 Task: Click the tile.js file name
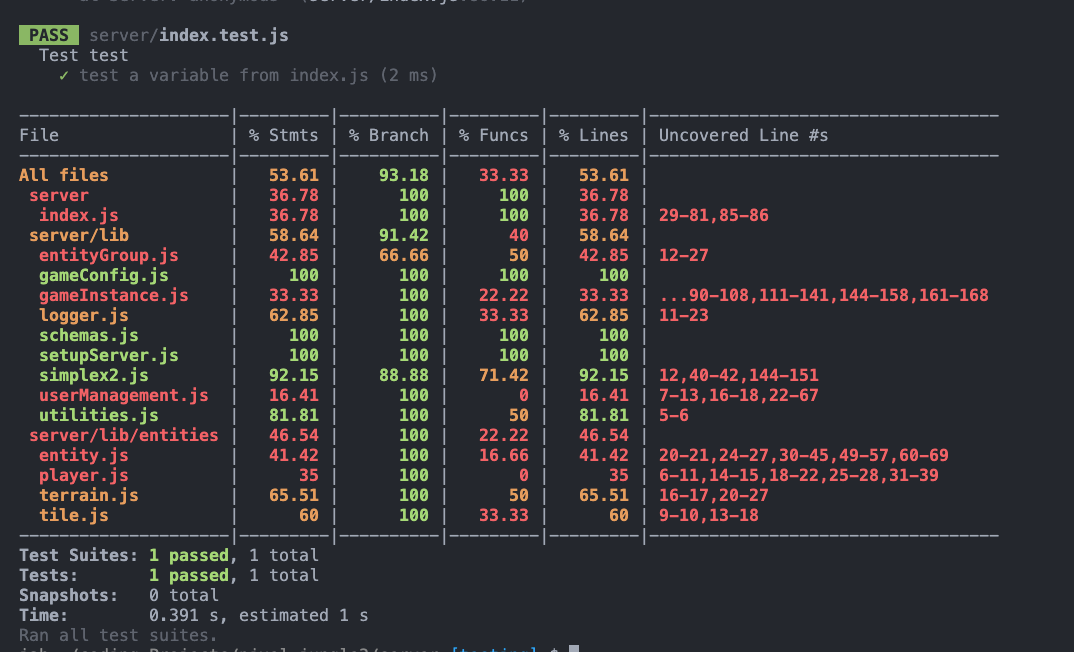[x=74, y=515]
